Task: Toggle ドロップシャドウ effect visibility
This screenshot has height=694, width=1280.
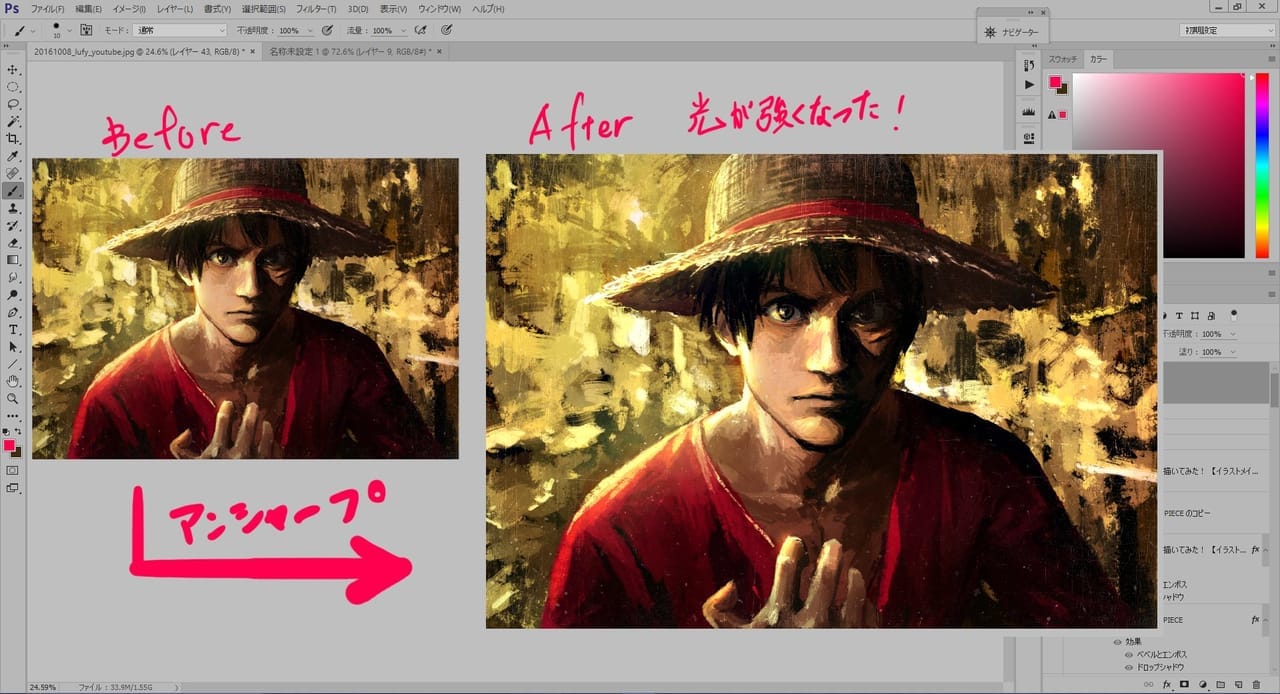Action: click(1129, 667)
